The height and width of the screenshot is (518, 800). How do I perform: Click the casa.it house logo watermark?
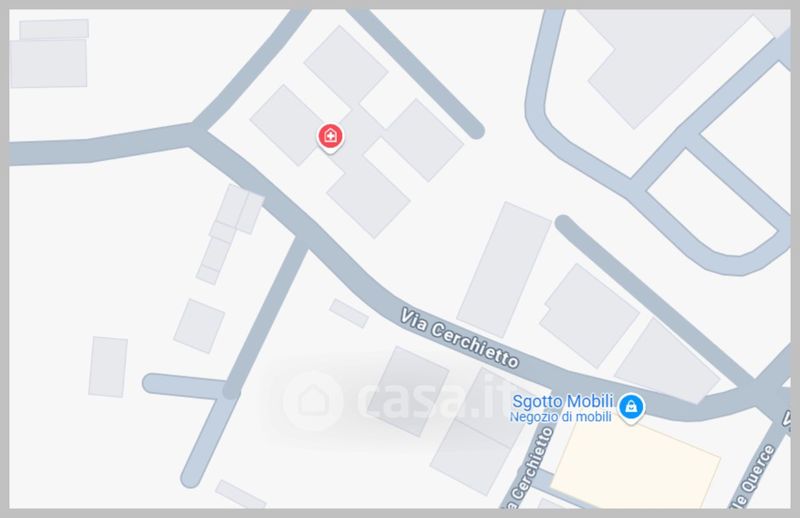pos(313,401)
